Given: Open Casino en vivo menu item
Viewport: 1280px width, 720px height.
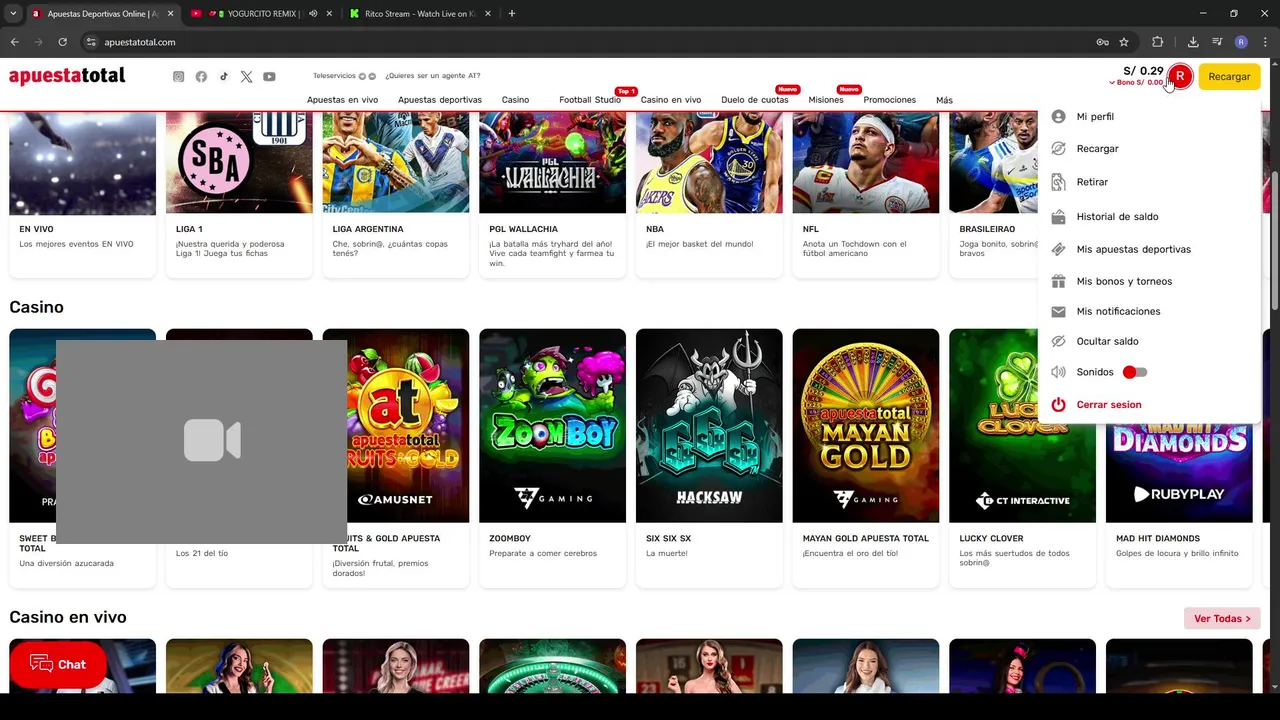Looking at the screenshot, I should (x=671, y=100).
